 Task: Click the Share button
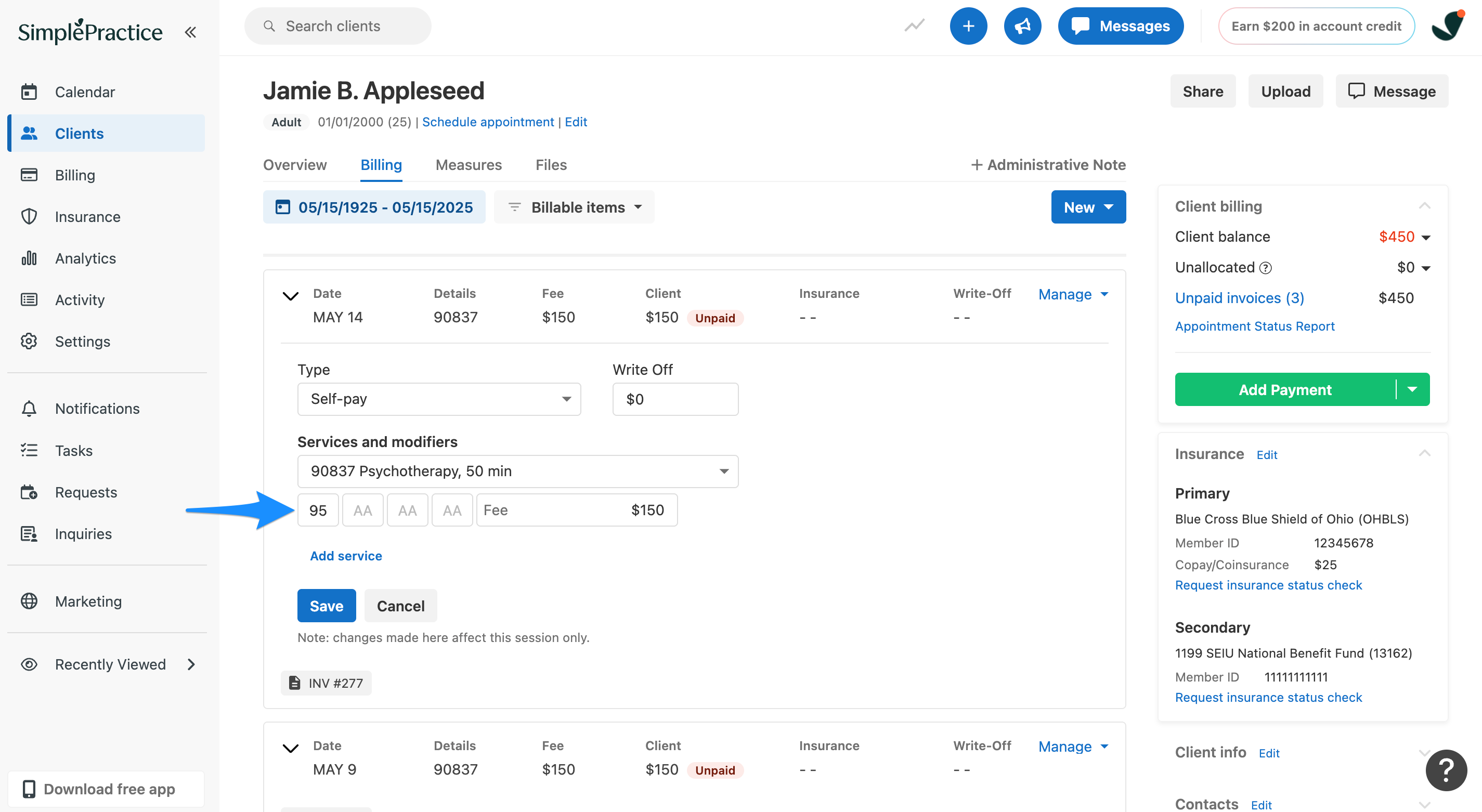click(x=1203, y=91)
